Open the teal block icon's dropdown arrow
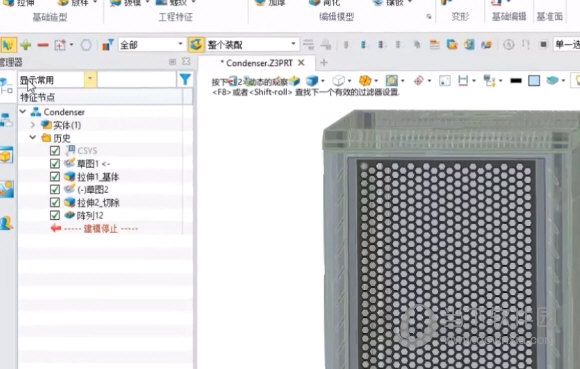Screen dimensions: 580x369 pyautogui.click(x=563, y=81)
